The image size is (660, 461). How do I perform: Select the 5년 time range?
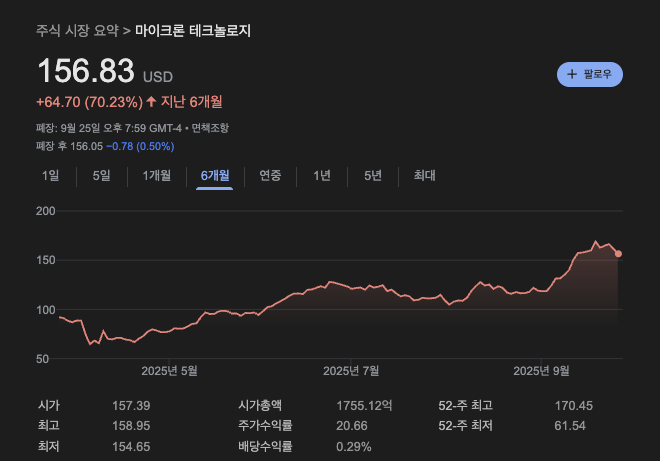372,176
